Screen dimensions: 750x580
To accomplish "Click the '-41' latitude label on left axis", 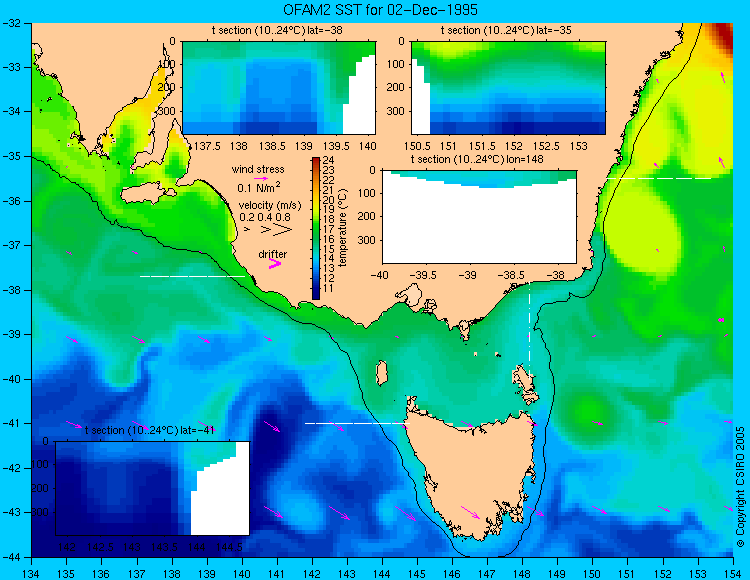I will pos(11,424).
